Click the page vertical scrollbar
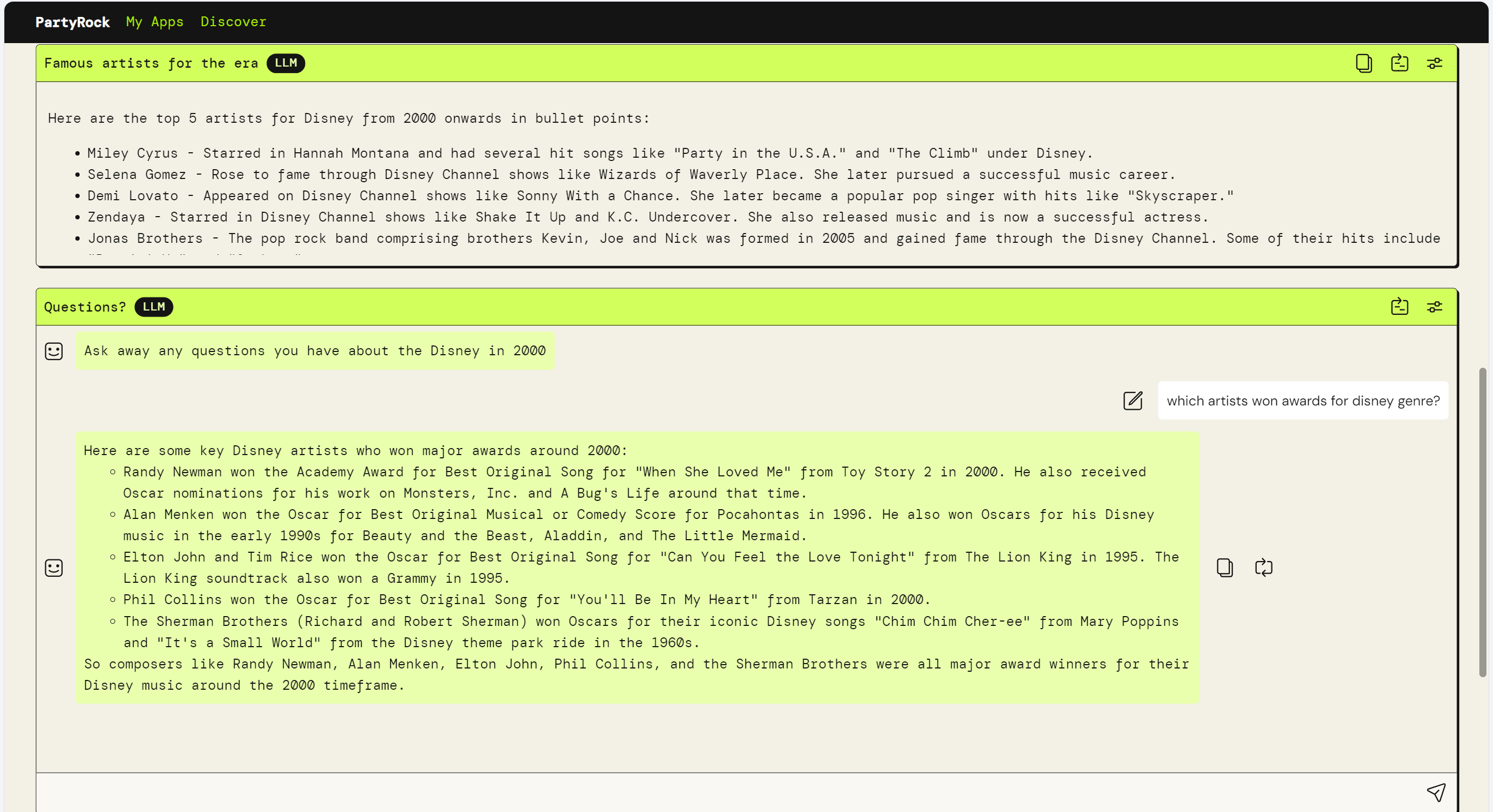This screenshot has height=812, width=1493. 1482,522
